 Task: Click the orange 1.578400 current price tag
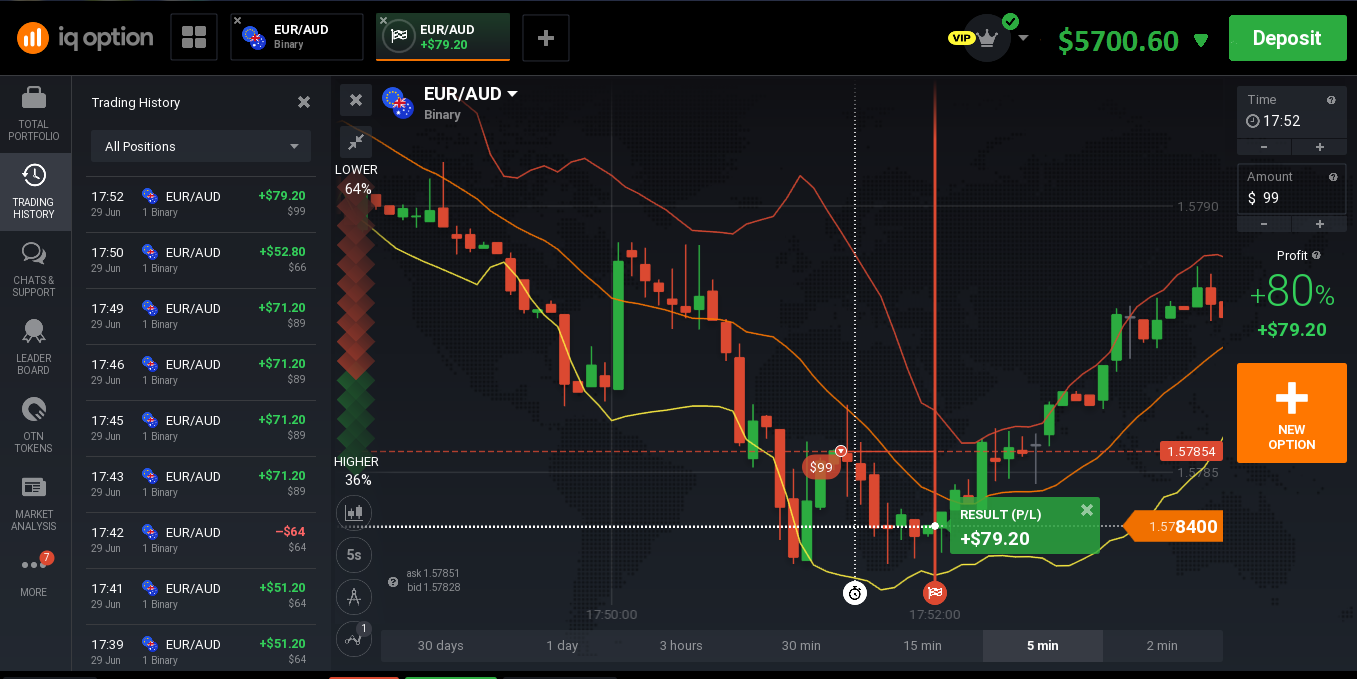[1174, 526]
